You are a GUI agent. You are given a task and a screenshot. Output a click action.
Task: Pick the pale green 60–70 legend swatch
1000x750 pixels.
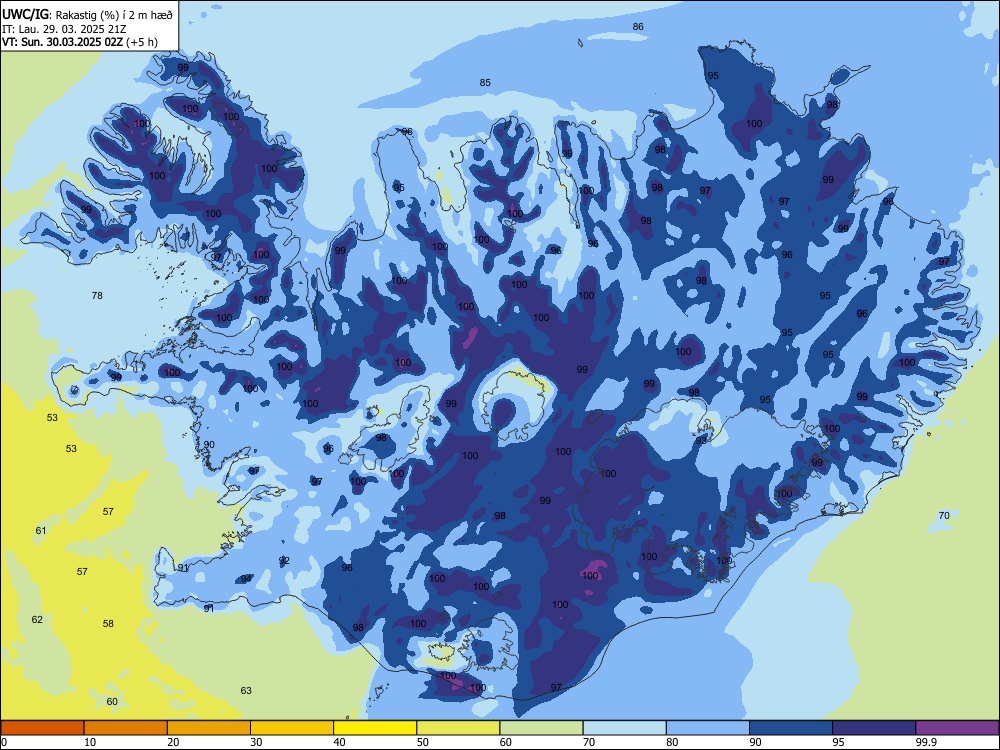[541, 728]
